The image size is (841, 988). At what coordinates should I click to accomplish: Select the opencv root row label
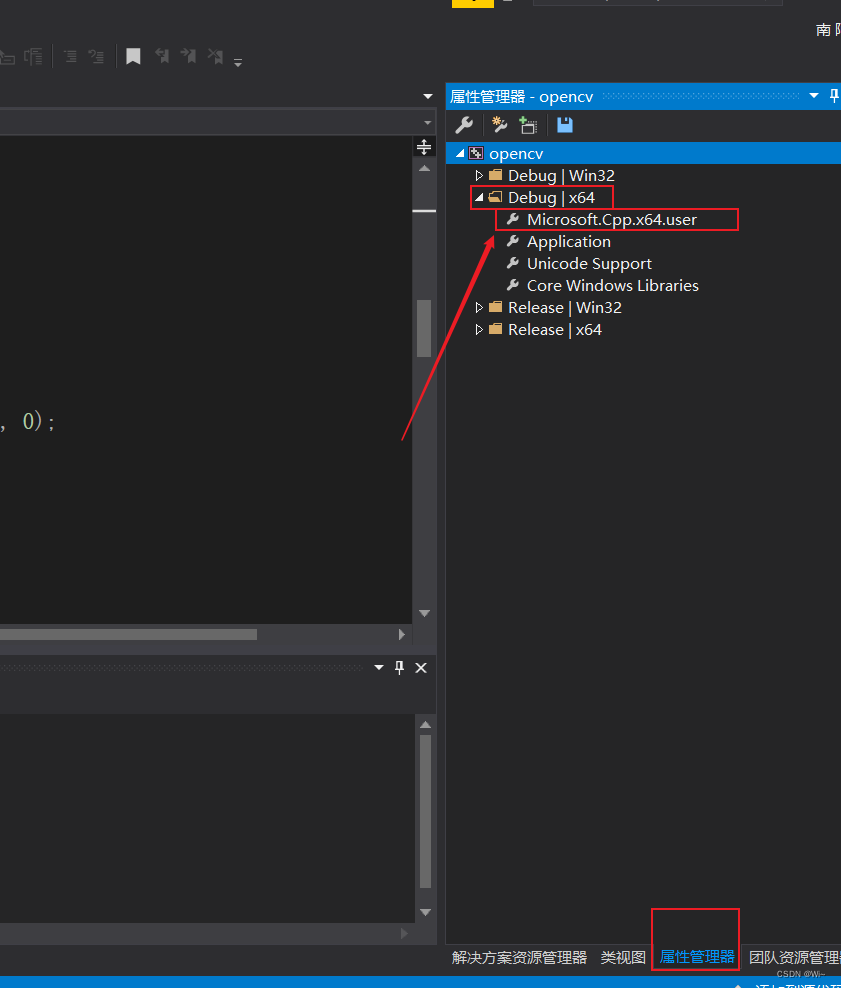(x=516, y=153)
